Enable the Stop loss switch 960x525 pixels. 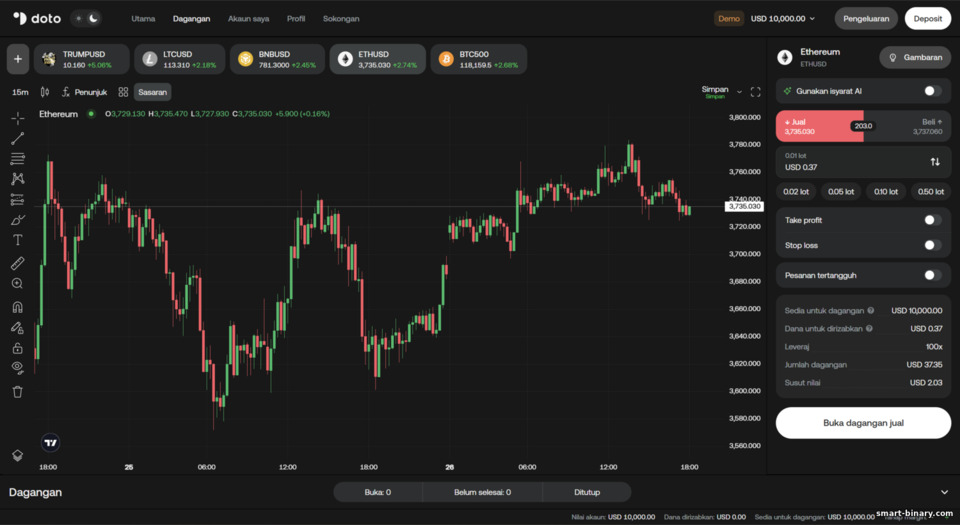coord(932,245)
